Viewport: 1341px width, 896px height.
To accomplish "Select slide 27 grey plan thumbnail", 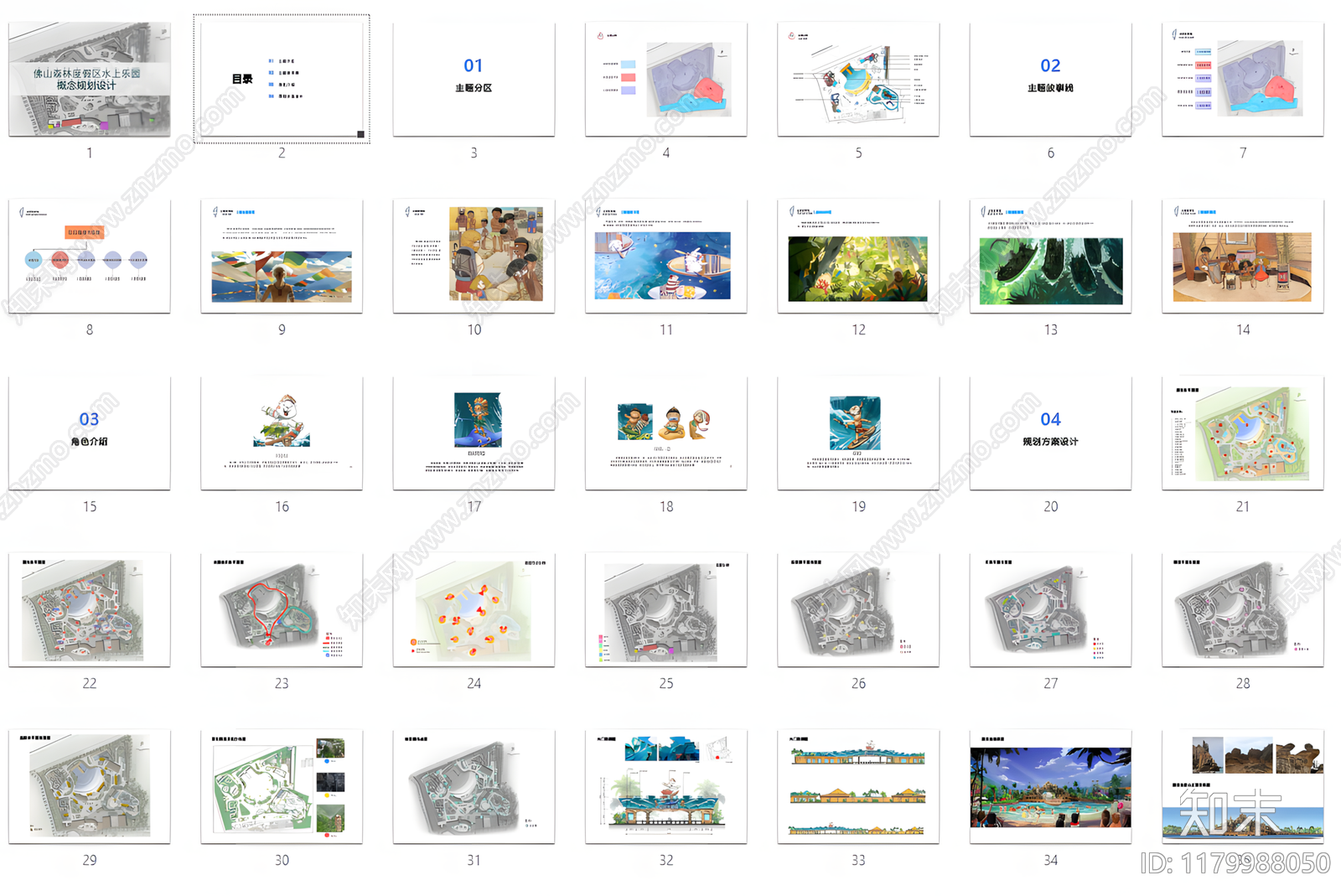I will pos(1050,609).
